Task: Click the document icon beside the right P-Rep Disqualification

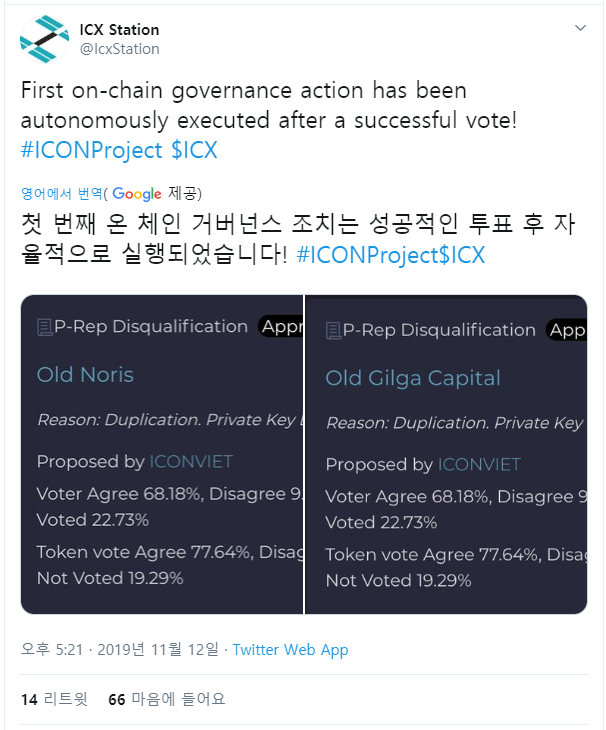Action: pyautogui.click(x=333, y=331)
